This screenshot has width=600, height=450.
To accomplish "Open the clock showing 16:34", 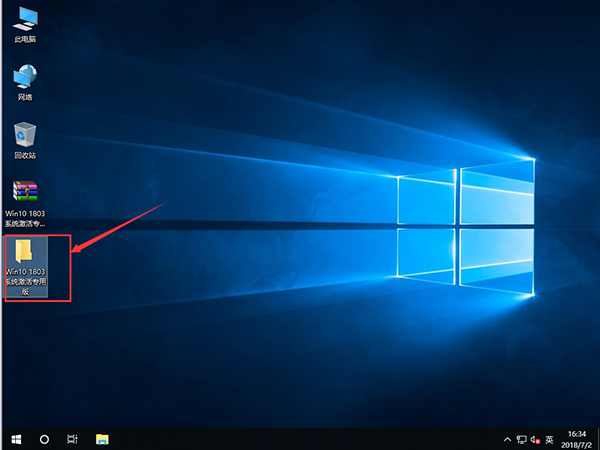I will (577, 439).
